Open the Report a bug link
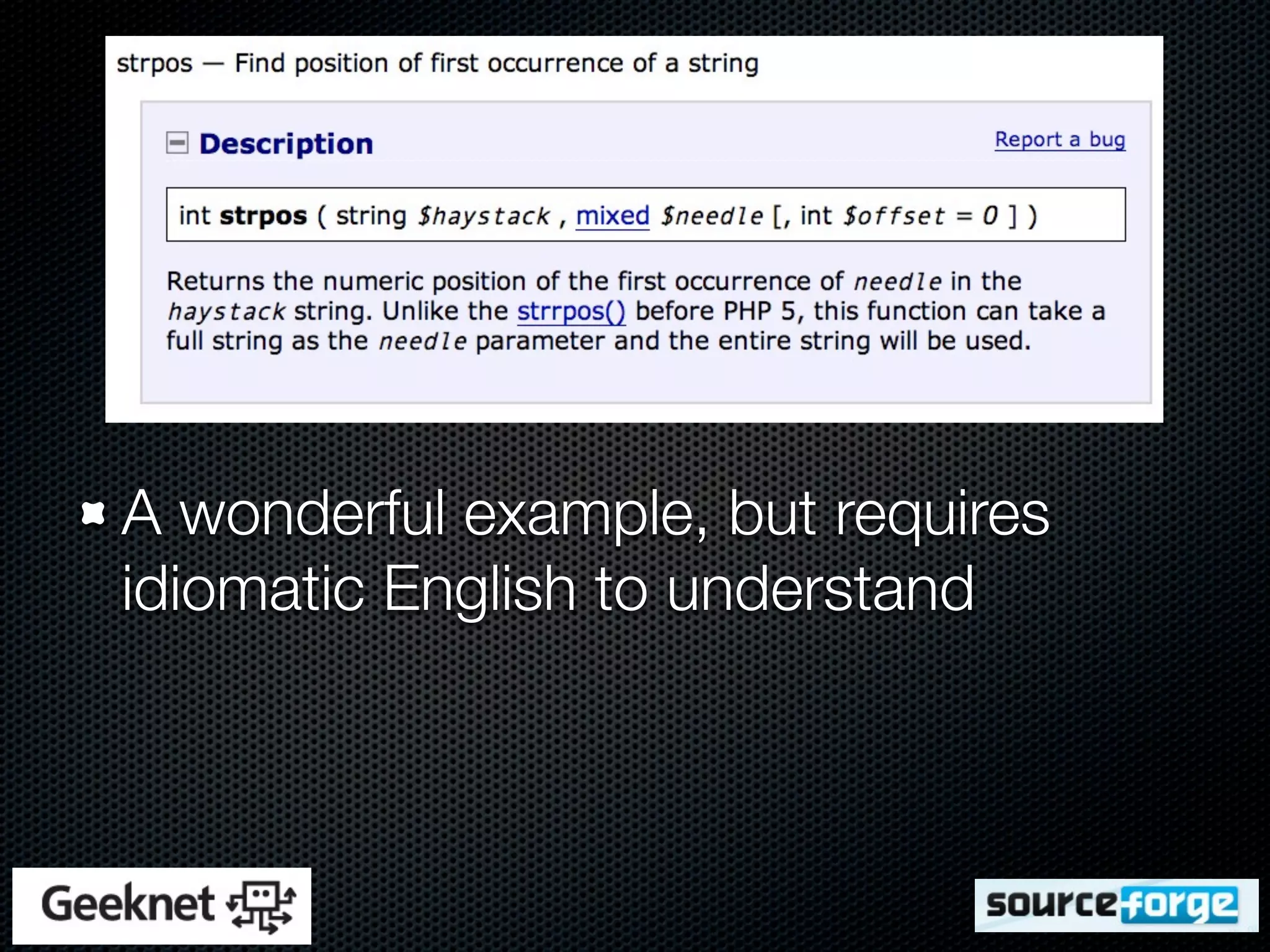Viewport: 1270px width, 952px height. pos(1060,139)
